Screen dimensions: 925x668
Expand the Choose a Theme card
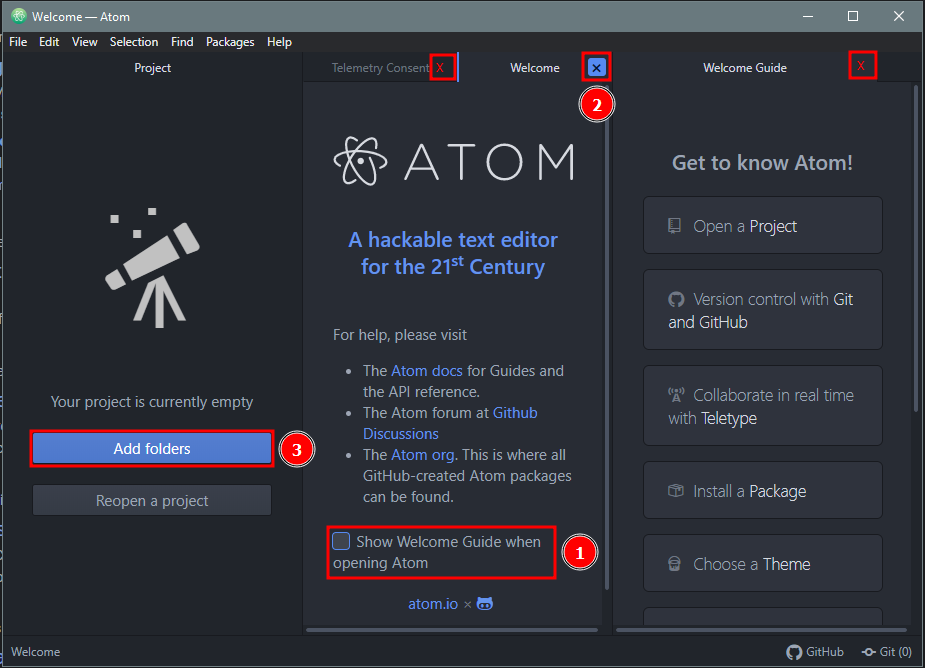pyautogui.click(x=763, y=564)
